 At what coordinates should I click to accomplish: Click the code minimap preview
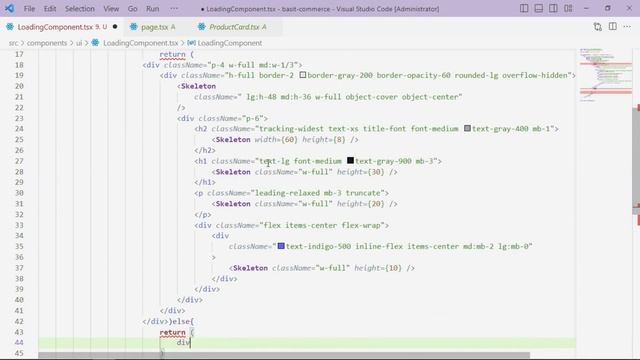pos(606,76)
